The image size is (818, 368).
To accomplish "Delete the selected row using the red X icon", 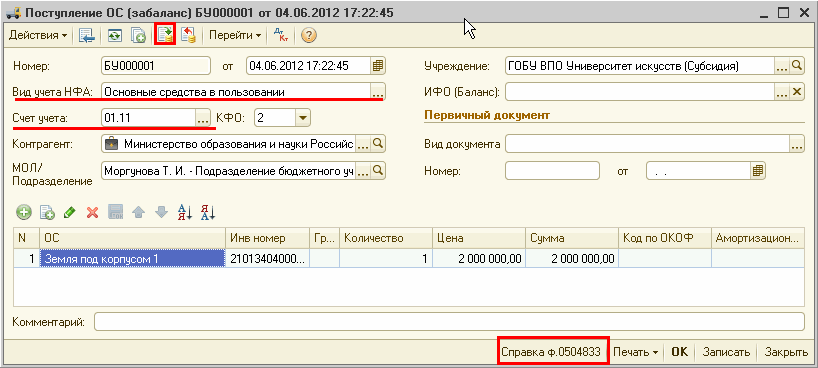I will [x=92, y=212].
